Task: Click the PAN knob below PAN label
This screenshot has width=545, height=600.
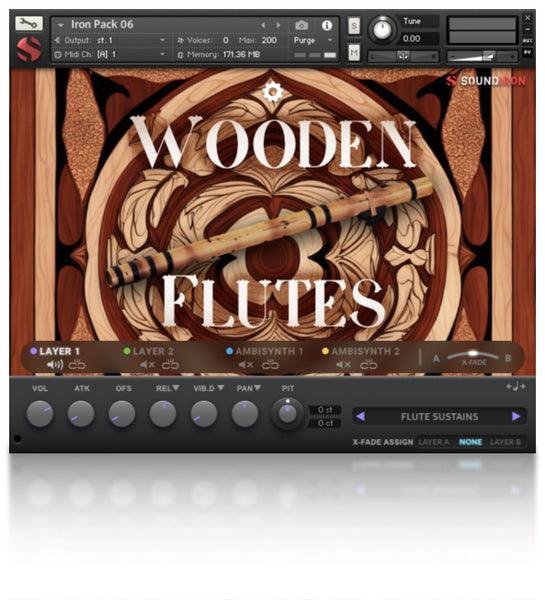Action: 245,414
